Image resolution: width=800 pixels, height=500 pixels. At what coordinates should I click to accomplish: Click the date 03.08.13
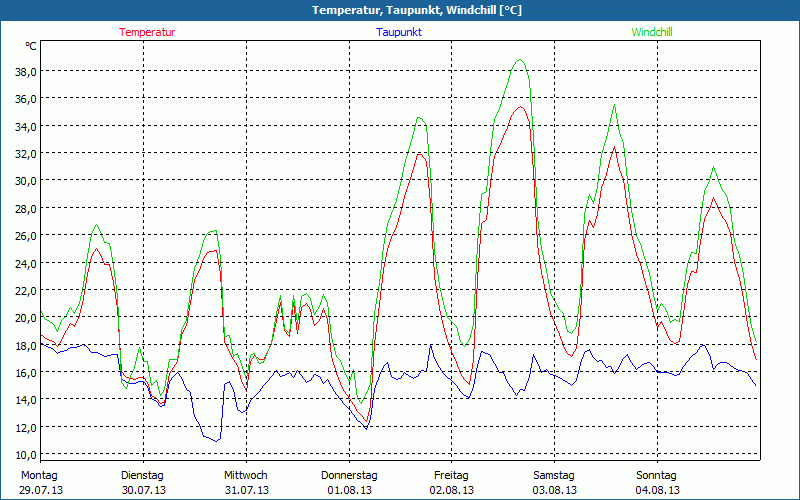(555, 490)
